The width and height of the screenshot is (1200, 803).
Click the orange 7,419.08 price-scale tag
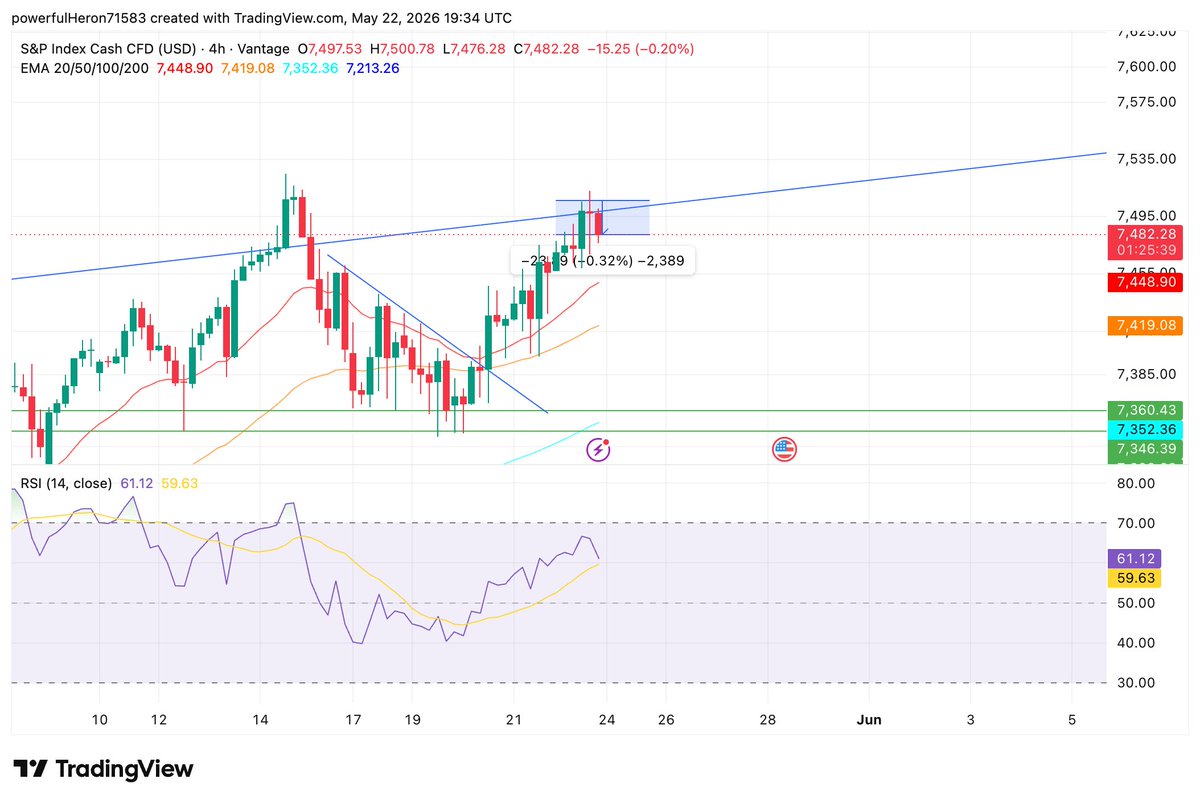tap(1145, 325)
